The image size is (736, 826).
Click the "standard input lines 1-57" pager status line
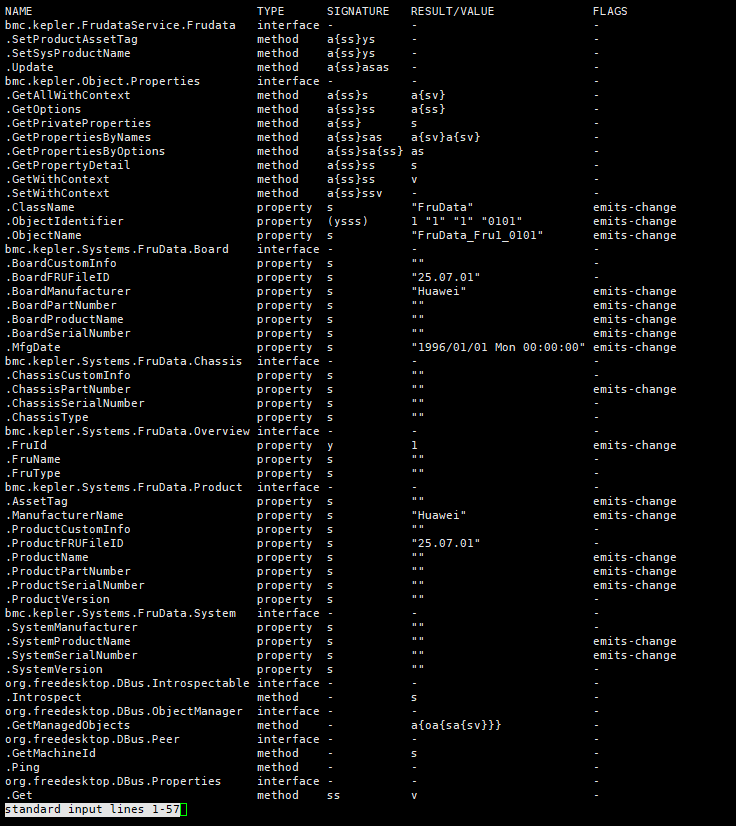92,809
